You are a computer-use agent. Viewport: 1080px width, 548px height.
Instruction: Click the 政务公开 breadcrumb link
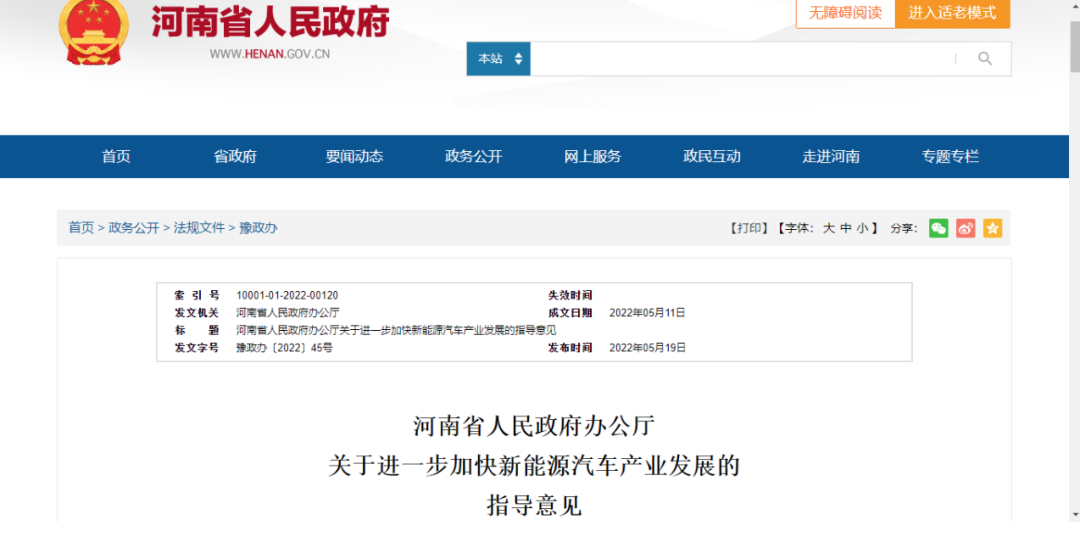[134, 228]
